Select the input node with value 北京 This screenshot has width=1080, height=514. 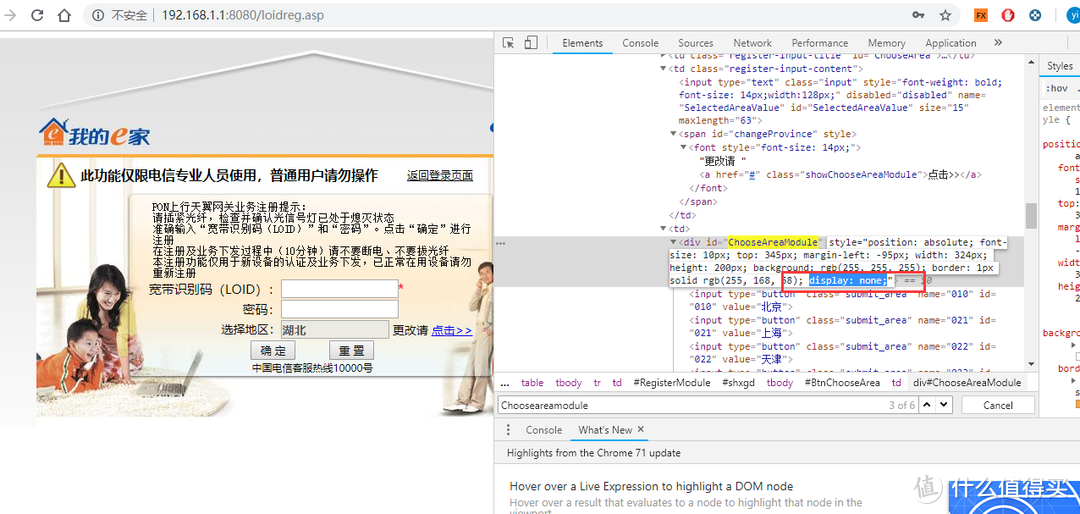(842, 300)
